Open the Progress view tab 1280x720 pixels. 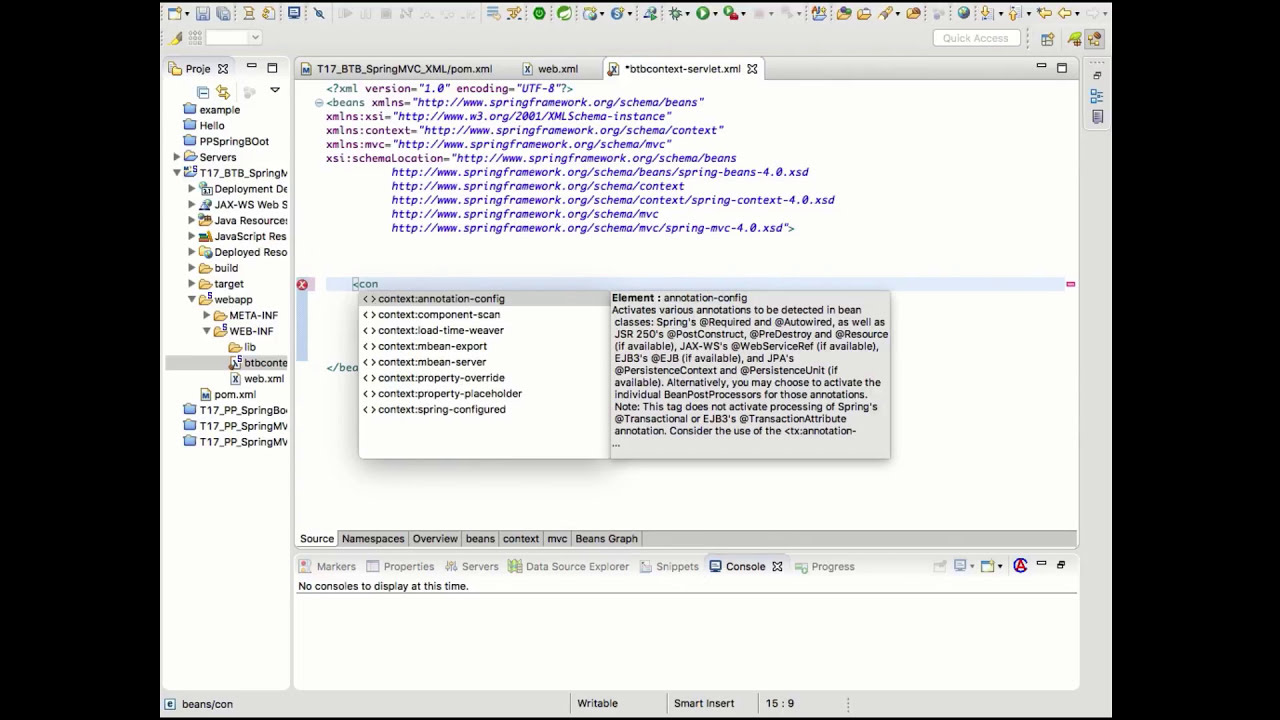click(x=825, y=566)
